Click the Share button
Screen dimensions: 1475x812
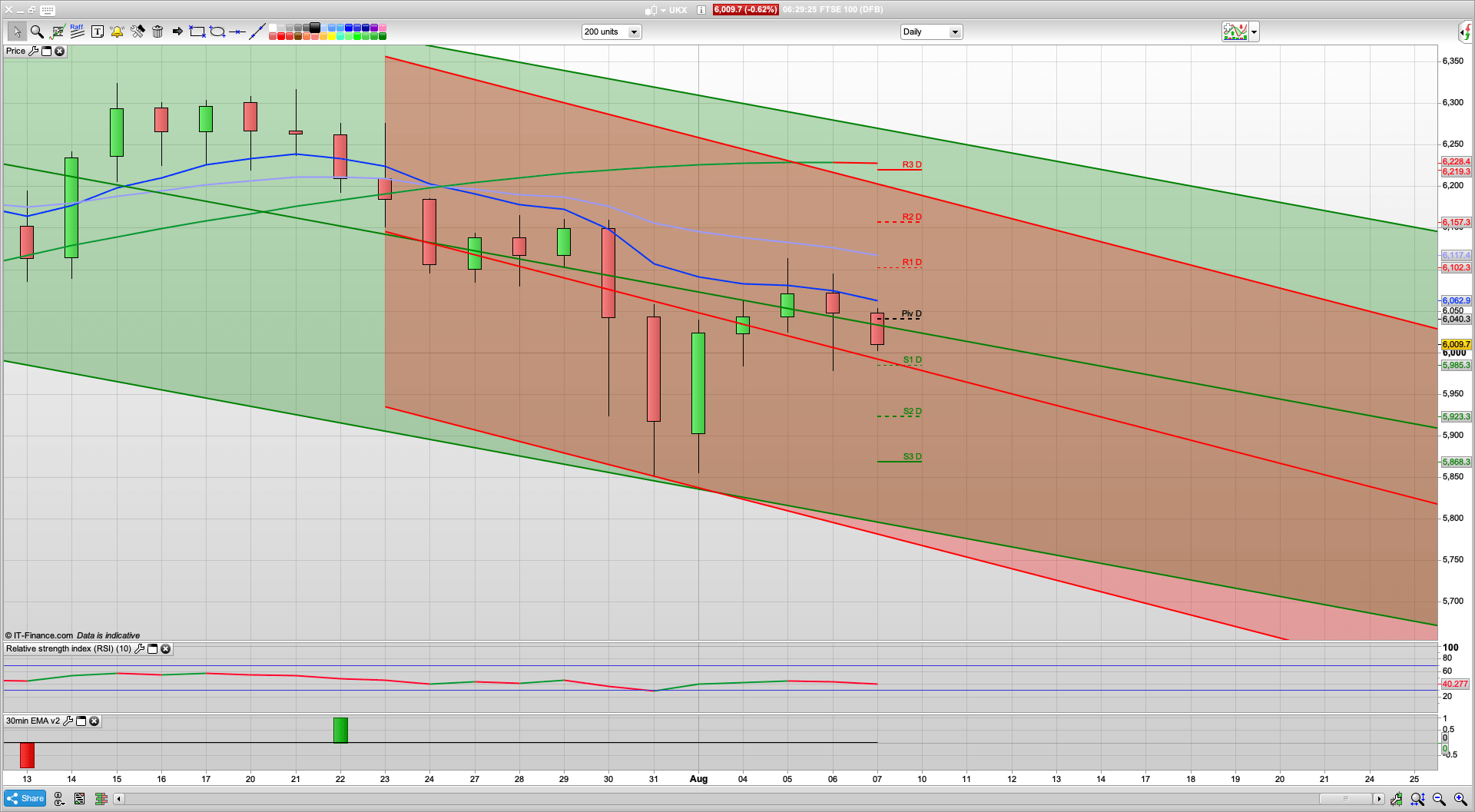tap(25, 799)
